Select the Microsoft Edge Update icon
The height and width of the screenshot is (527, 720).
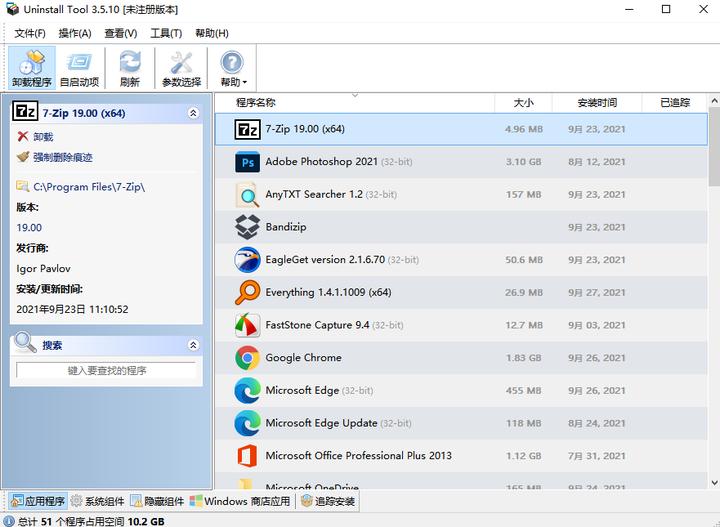point(247,423)
